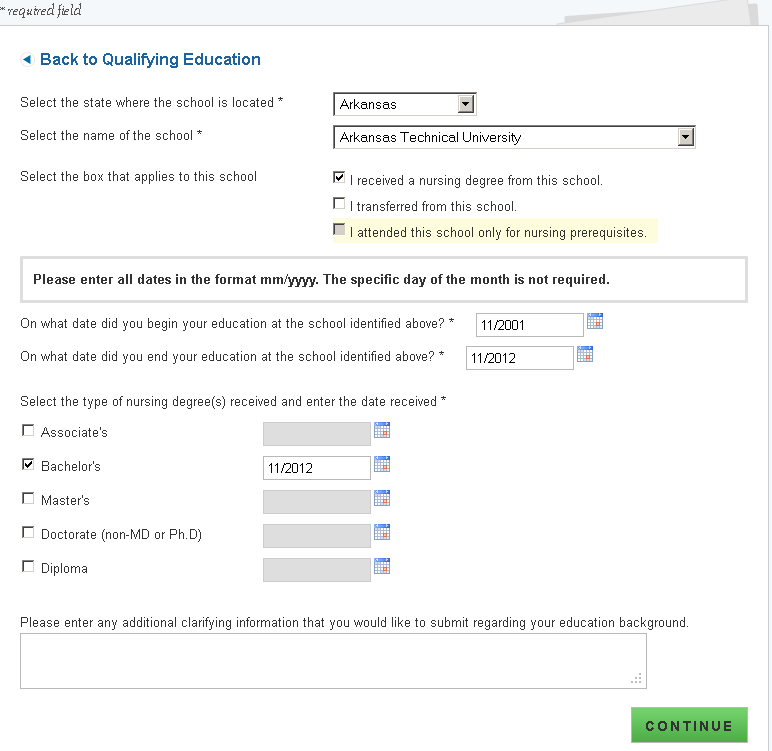Uncheck 'I received a nursing degree' checkbox

point(340,178)
